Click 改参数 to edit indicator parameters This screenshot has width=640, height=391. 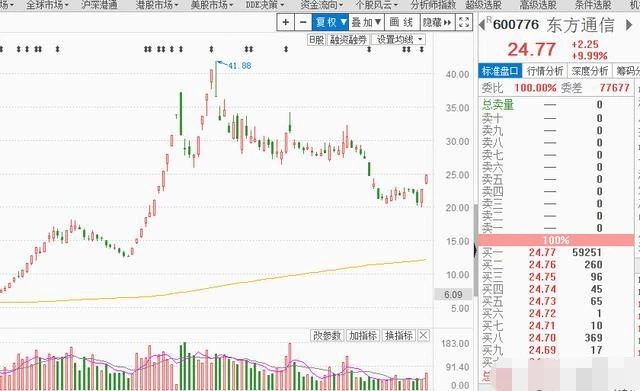(x=327, y=335)
